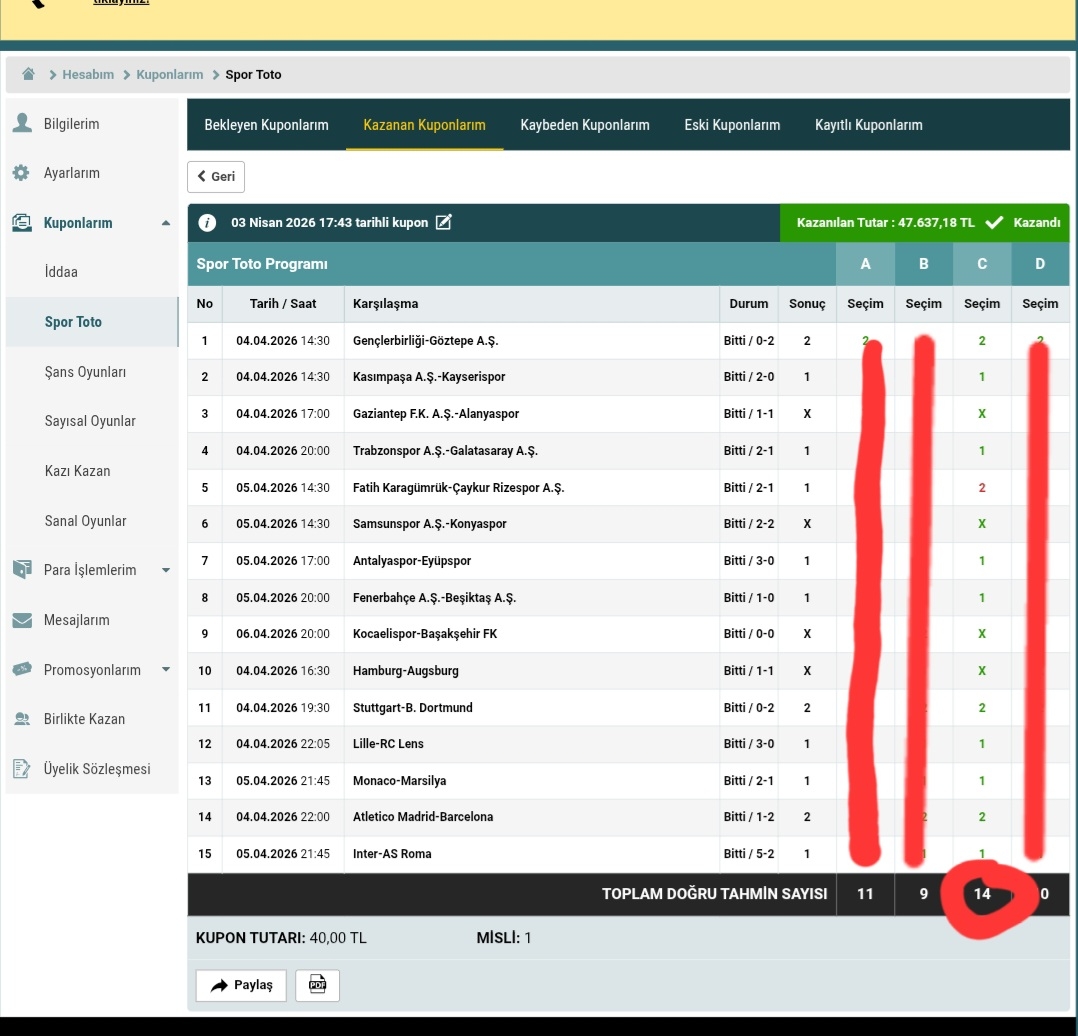Open Şans Oyunları in sidebar
1078x1036 pixels.
pyautogui.click(x=85, y=372)
